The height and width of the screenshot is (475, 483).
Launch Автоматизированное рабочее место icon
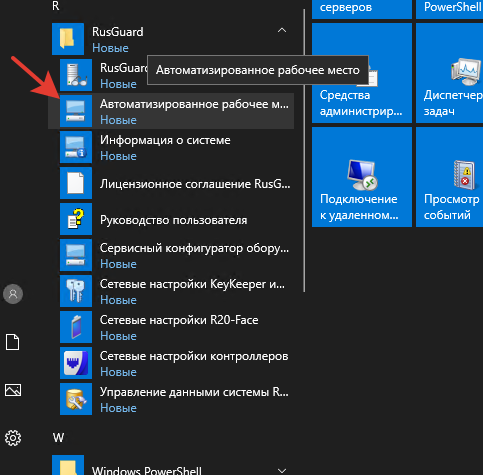76,111
